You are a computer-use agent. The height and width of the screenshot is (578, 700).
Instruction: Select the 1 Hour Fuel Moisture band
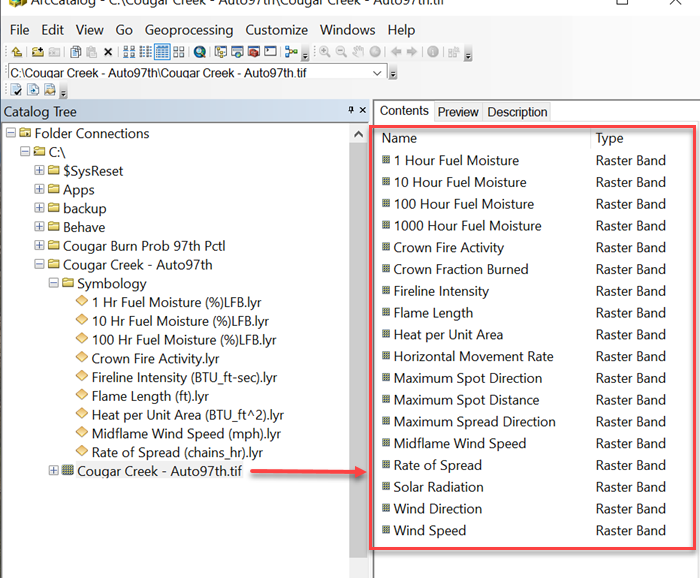[456, 160]
